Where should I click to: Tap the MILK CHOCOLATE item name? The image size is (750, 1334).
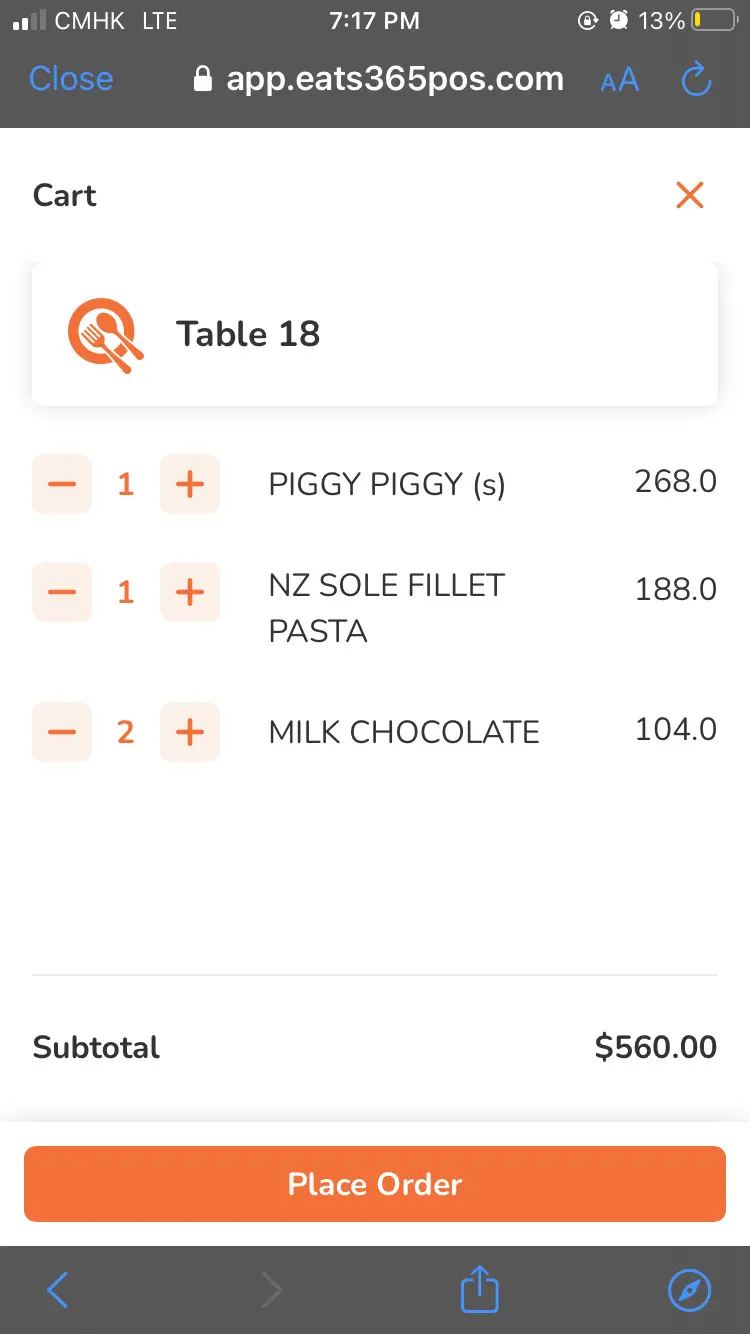[404, 732]
